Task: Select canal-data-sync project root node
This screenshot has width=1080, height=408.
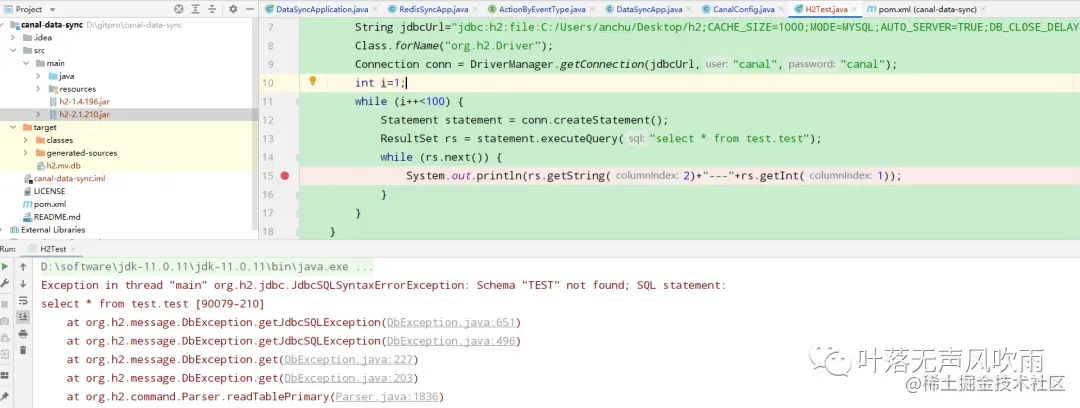Action: [x=52, y=25]
